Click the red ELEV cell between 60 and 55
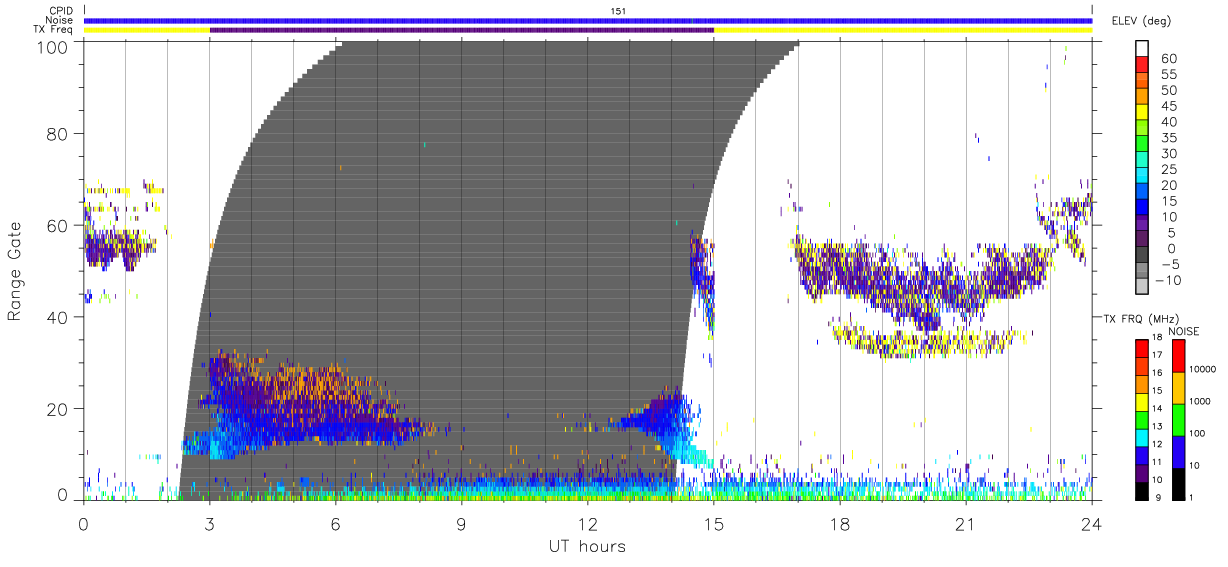Viewport: 1228px width, 567px height. [1141, 66]
